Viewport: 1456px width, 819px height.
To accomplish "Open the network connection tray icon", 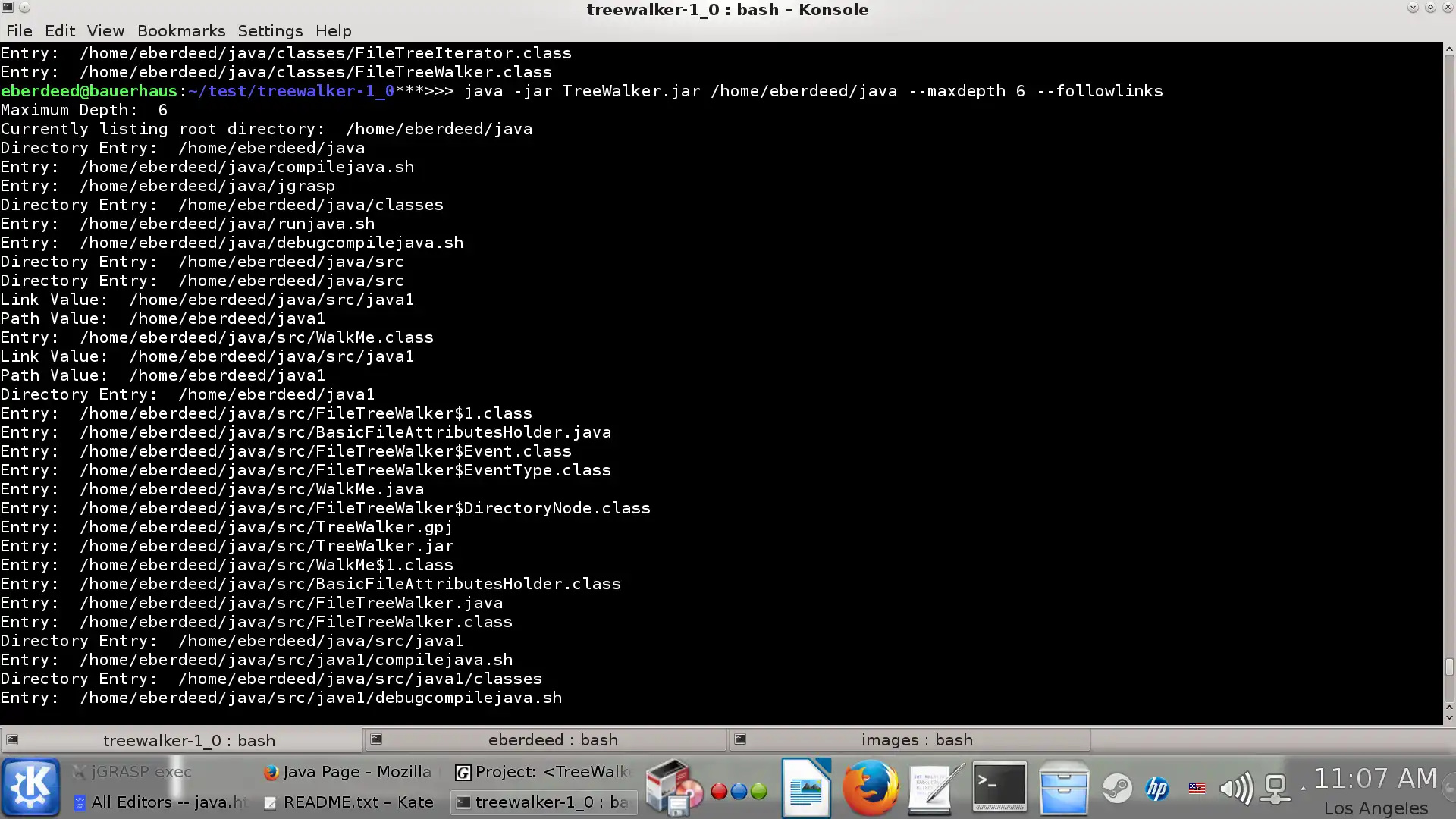I will pos(1276,789).
